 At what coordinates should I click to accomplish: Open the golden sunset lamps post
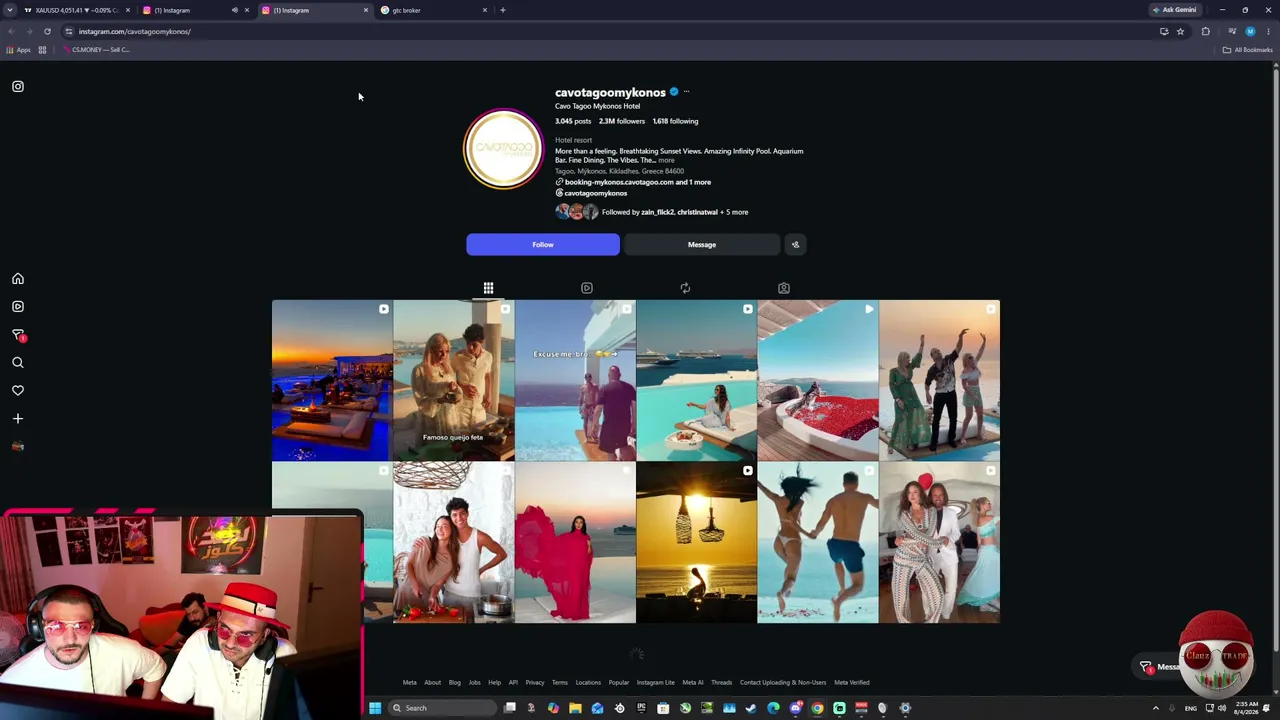coord(697,543)
